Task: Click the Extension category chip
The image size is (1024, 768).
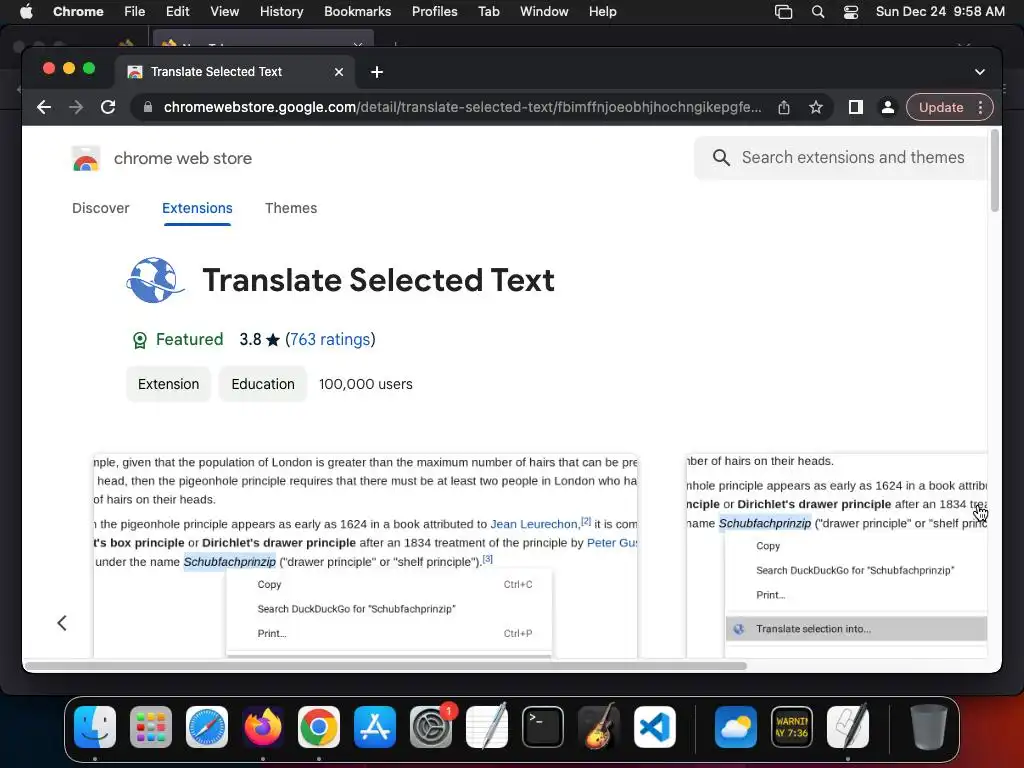Action: 168,384
